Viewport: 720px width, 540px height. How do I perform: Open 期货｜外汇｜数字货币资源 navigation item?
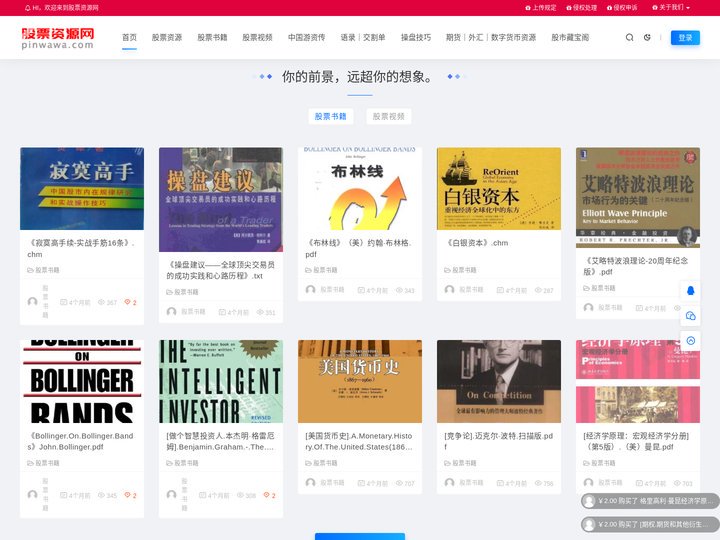pyautogui.click(x=491, y=37)
